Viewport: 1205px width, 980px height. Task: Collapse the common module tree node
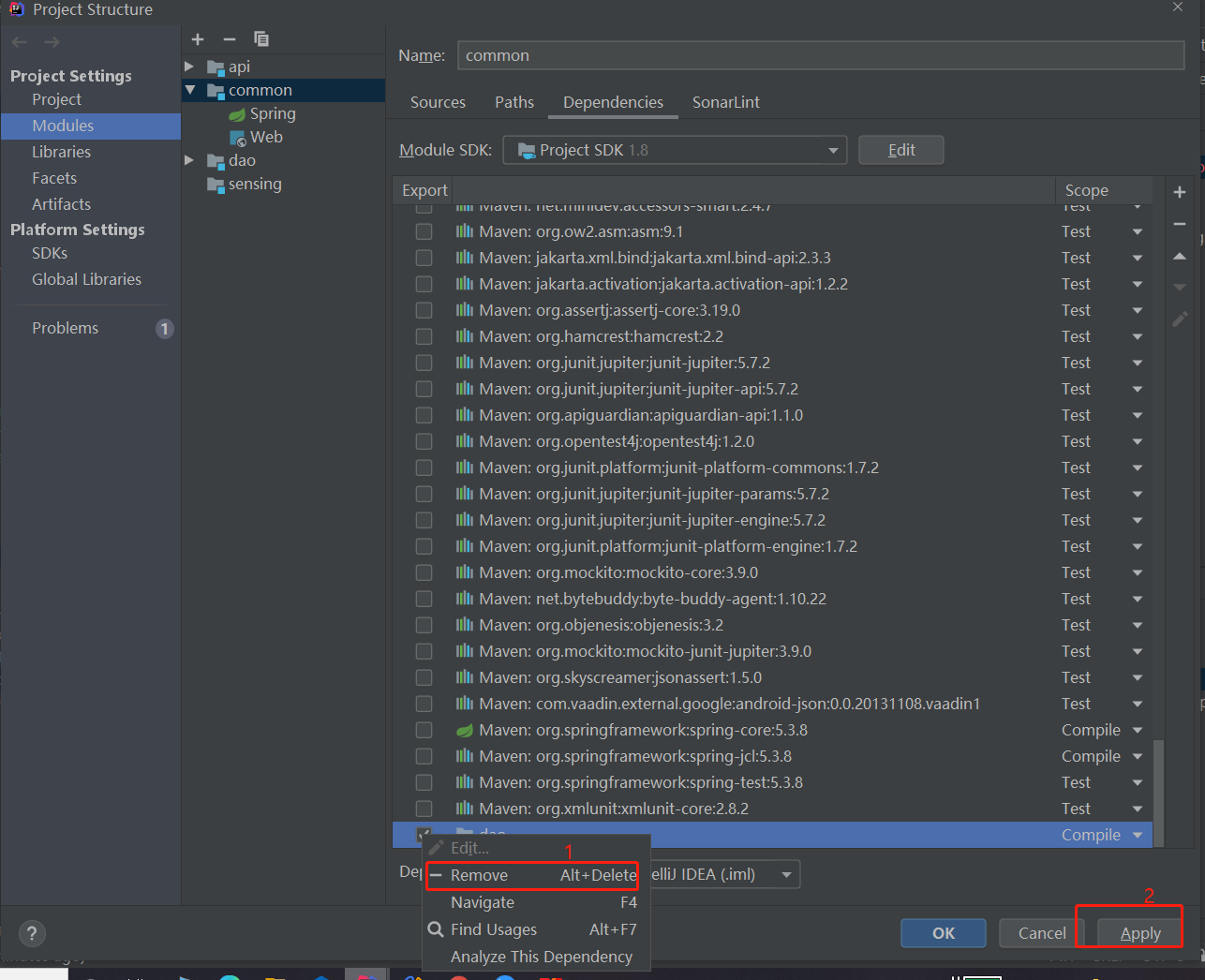[x=190, y=90]
